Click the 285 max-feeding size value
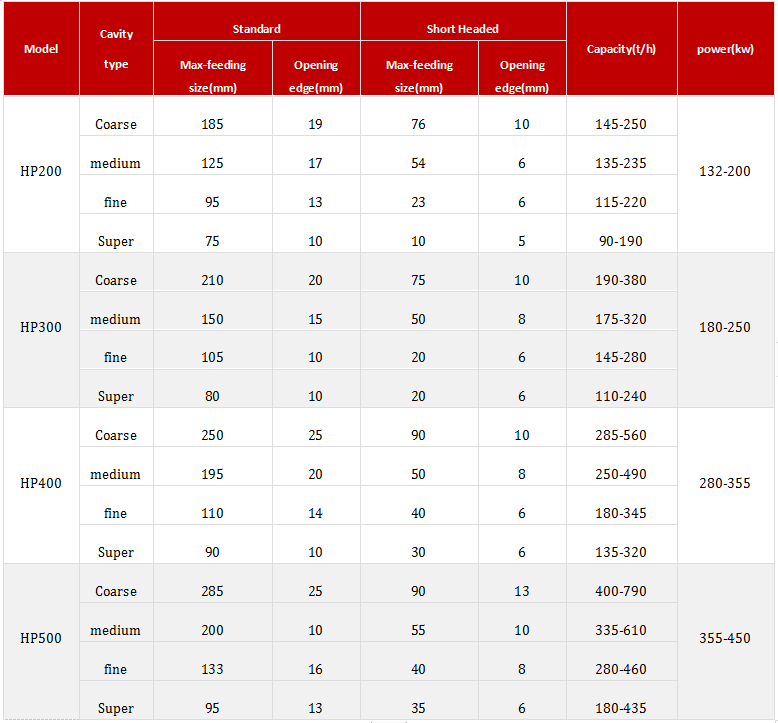 coord(212,592)
